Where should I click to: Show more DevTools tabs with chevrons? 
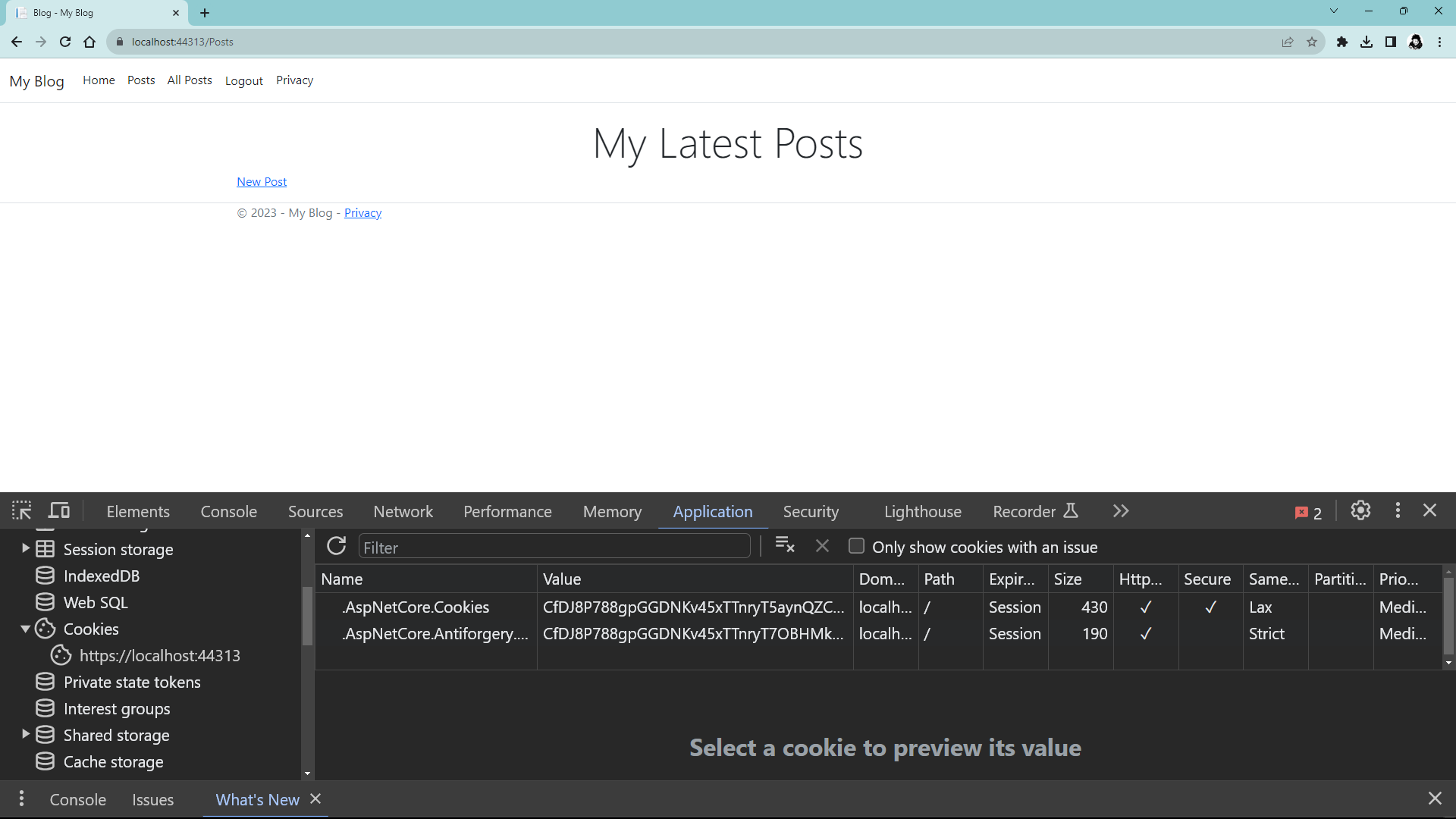pyautogui.click(x=1121, y=511)
